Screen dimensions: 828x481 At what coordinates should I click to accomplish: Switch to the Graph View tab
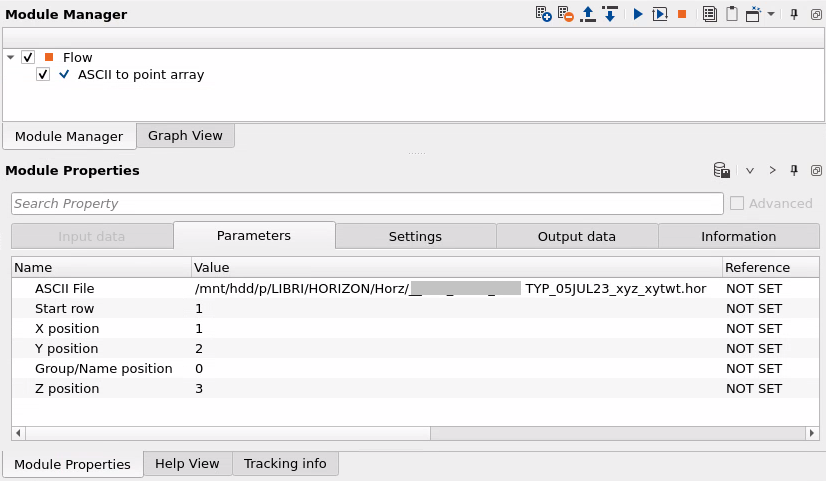coord(185,136)
